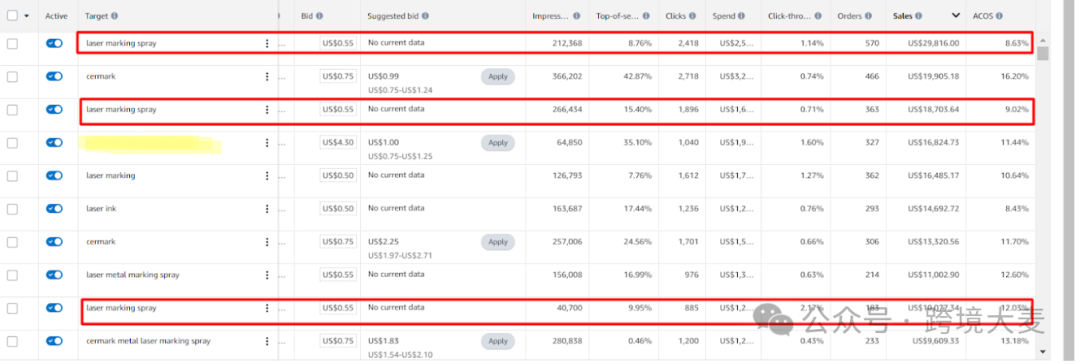Click the info icon next to Bid header
Viewport: 1080px width, 364px height.
(x=320, y=15)
